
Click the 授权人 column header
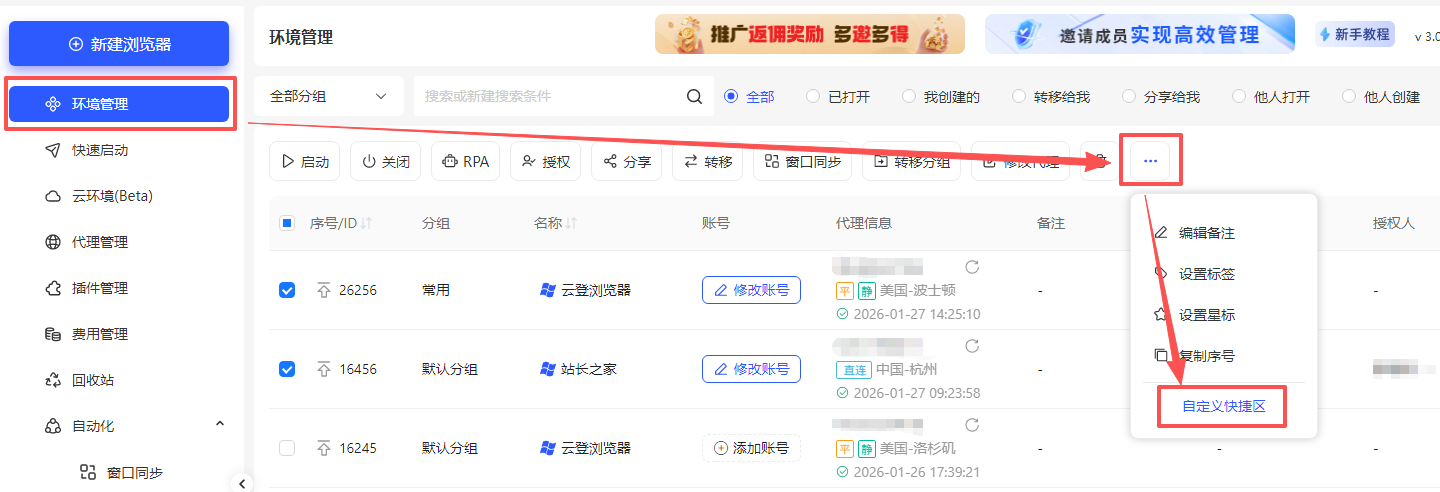pyautogui.click(x=1394, y=223)
